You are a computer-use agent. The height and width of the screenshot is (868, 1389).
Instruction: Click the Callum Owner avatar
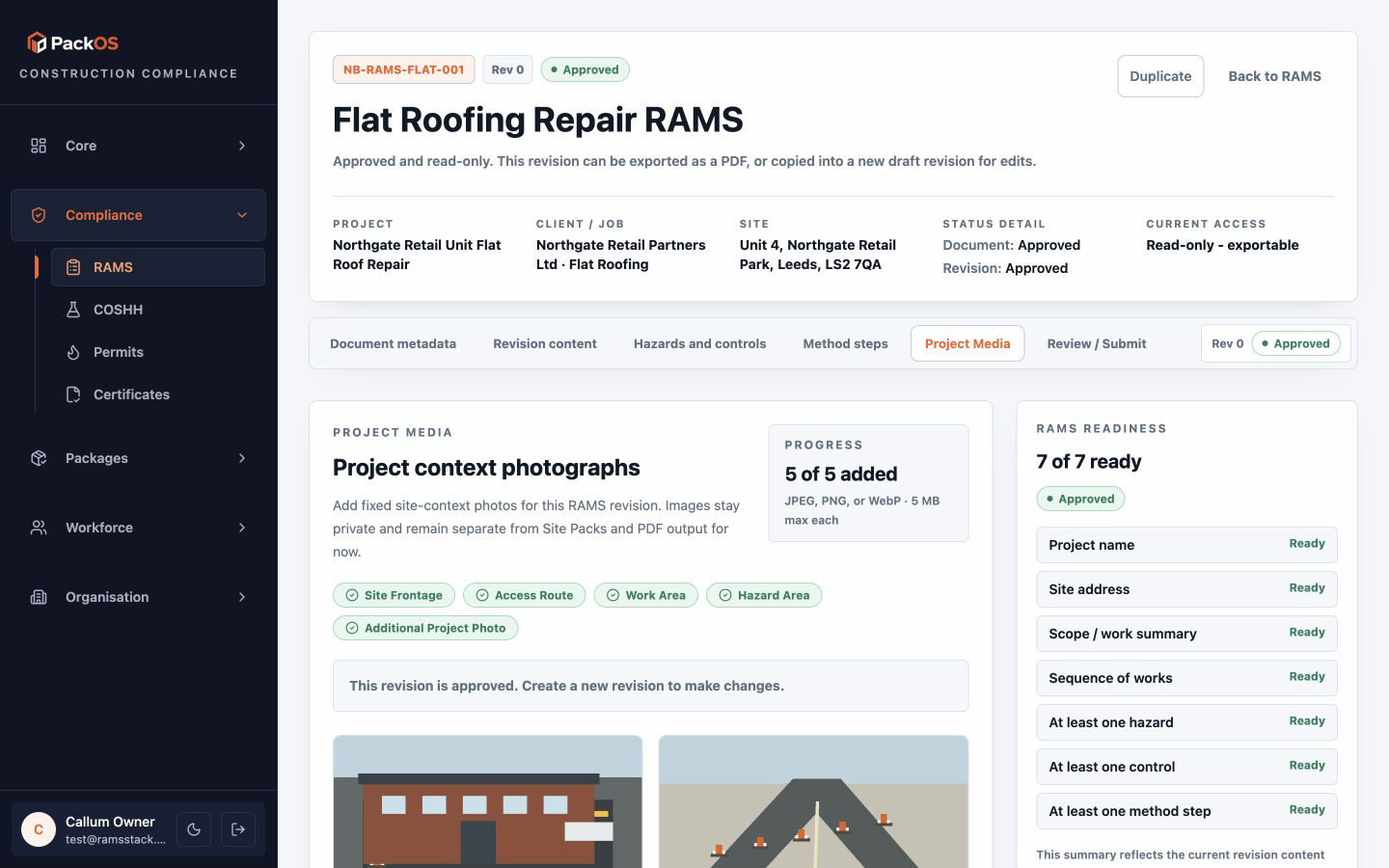[x=39, y=829]
